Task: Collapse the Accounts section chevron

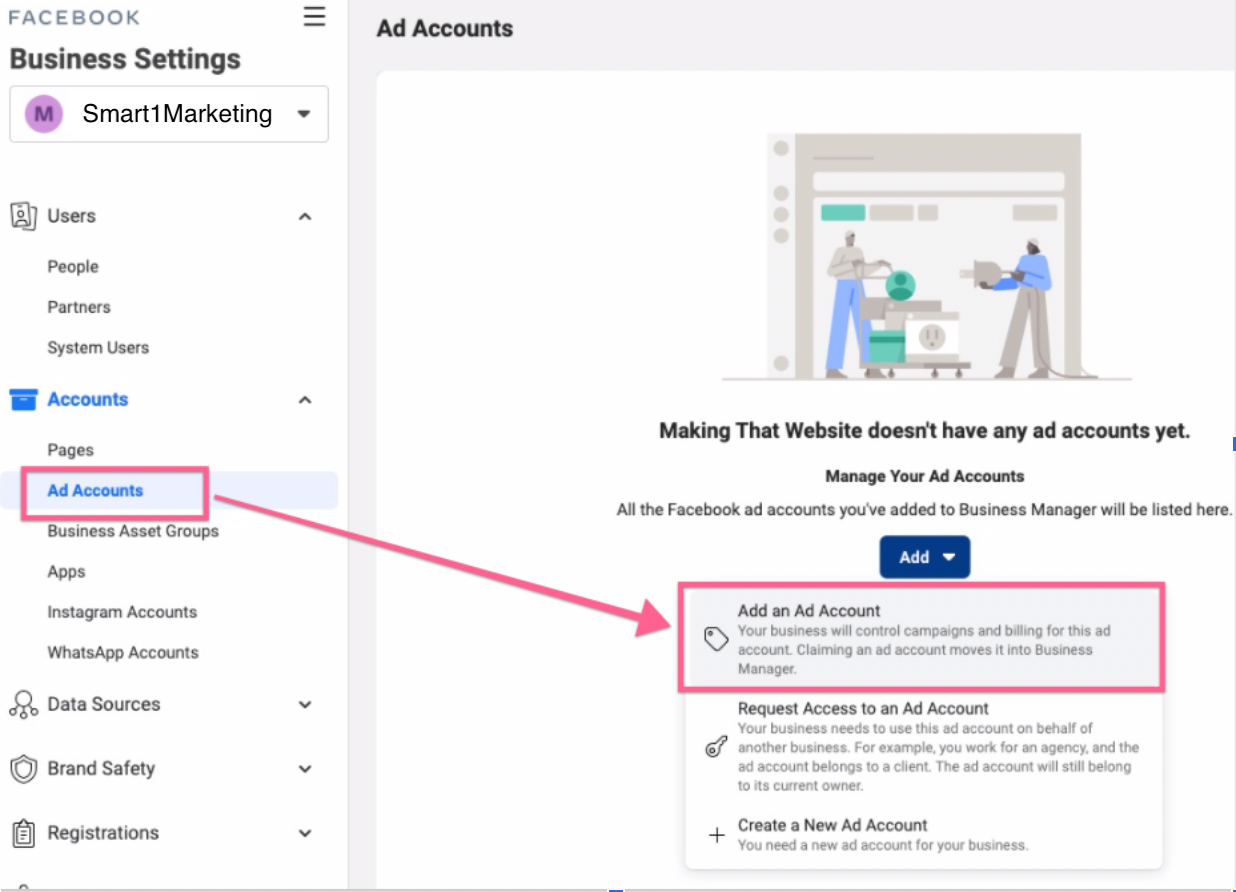Action: (x=305, y=400)
